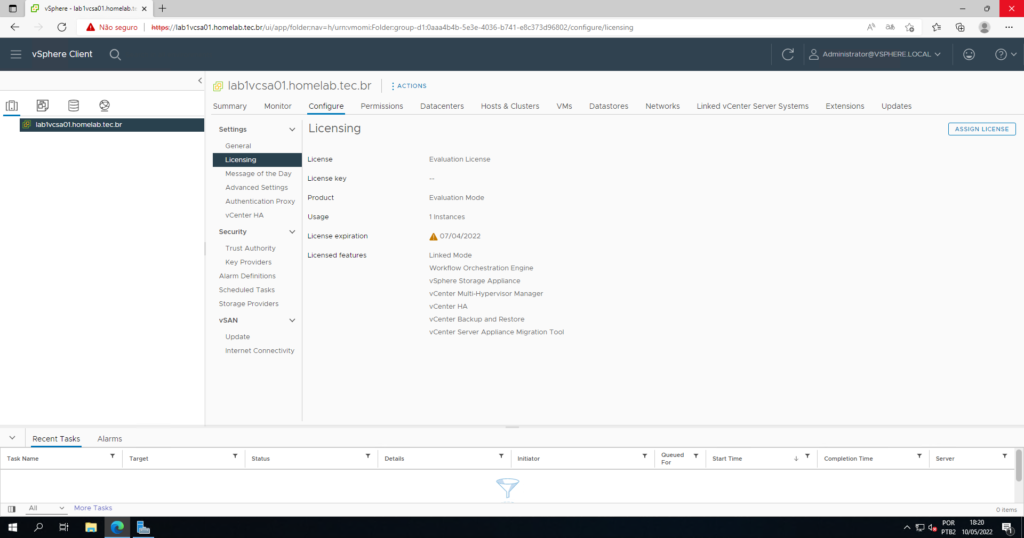This screenshot has height=538, width=1024.
Task: Open Scheduled Tasks
Action: [x=246, y=290]
